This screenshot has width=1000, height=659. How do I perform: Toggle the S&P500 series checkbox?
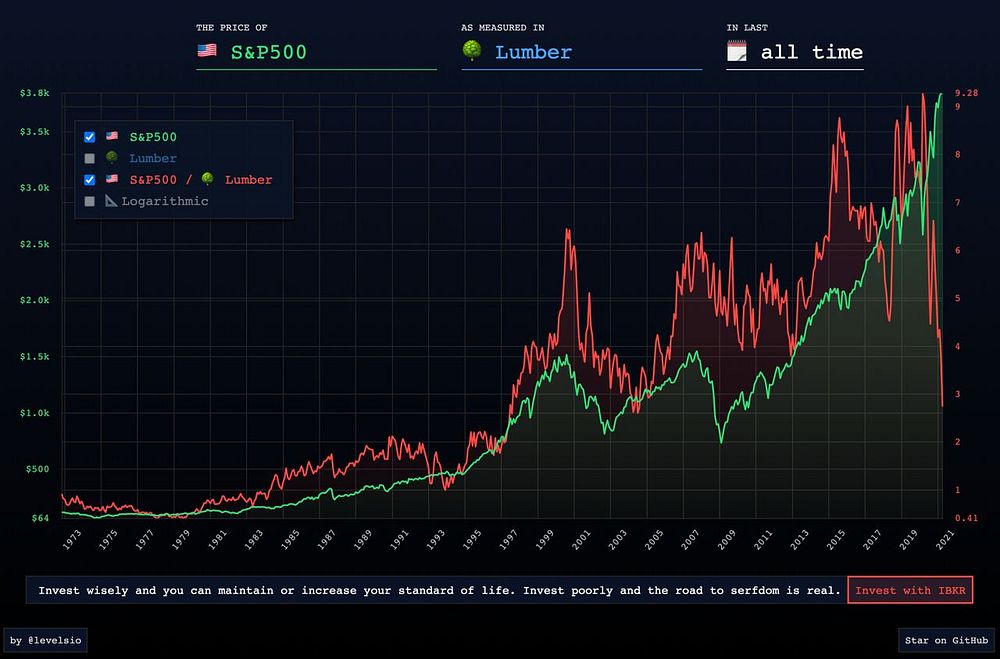pos(90,137)
